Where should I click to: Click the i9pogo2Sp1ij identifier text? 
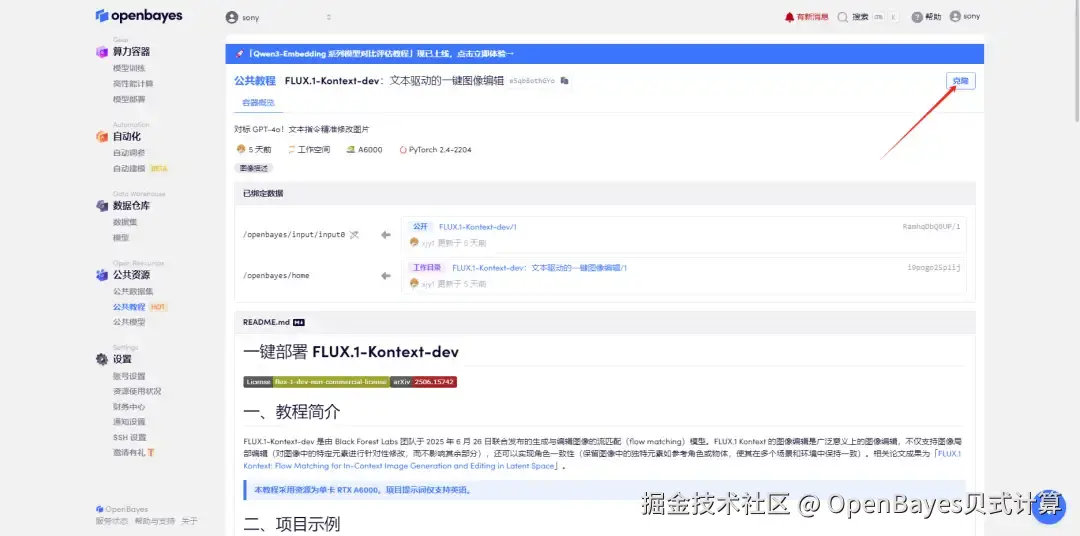933,267
